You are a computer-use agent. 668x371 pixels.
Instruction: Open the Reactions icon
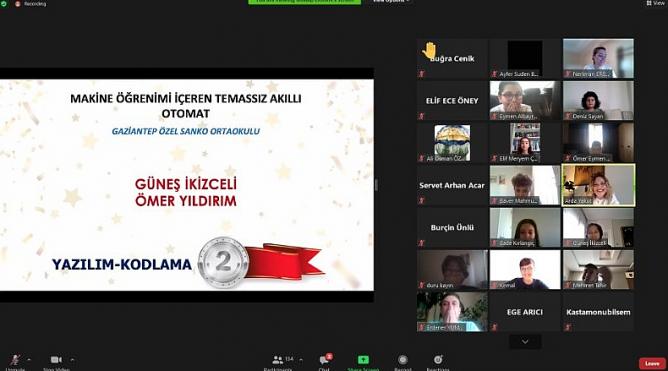[x=438, y=360]
